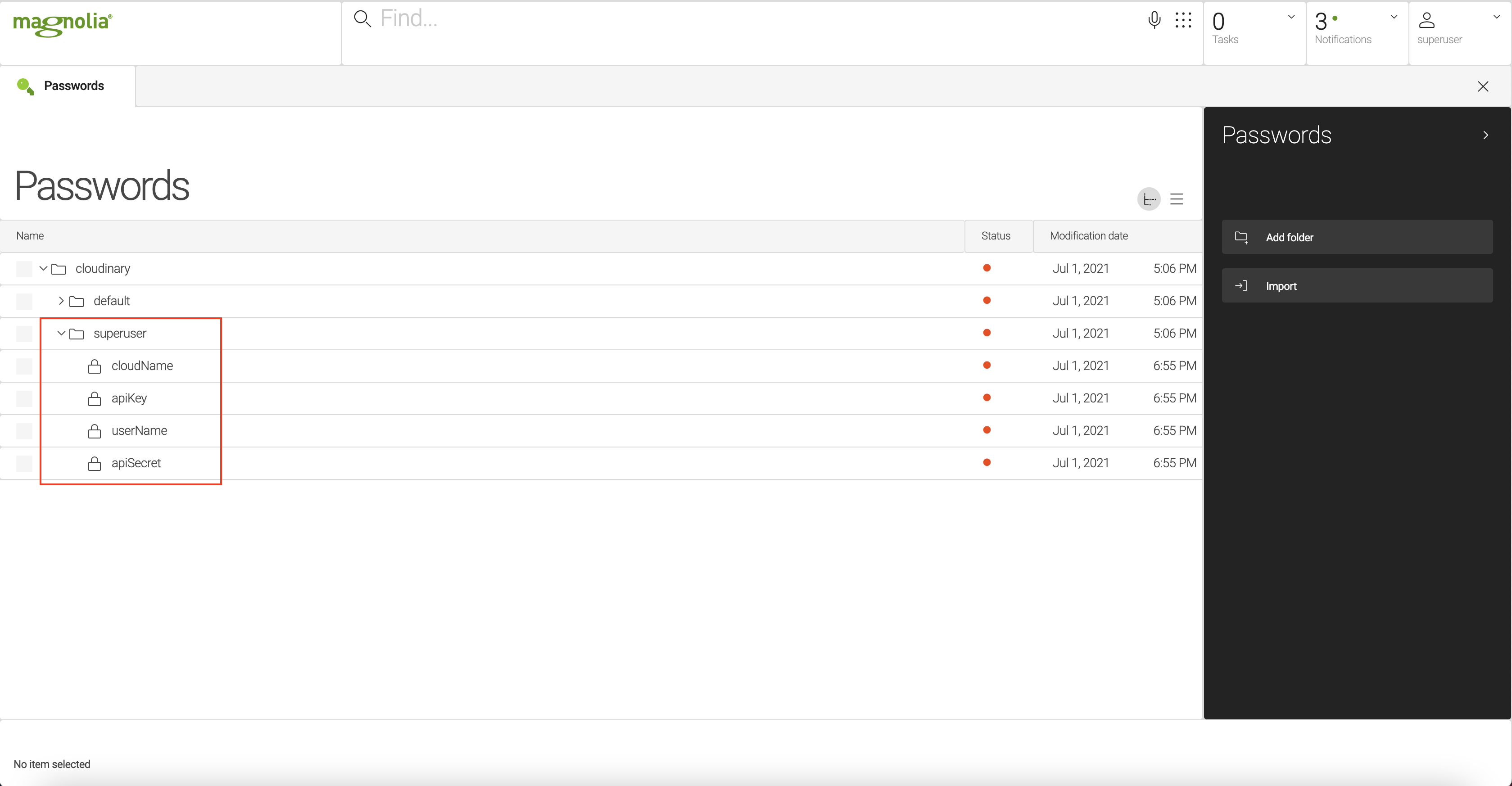Select the cloudName password entry
The image size is (1512, 786).
click(142, 366)
